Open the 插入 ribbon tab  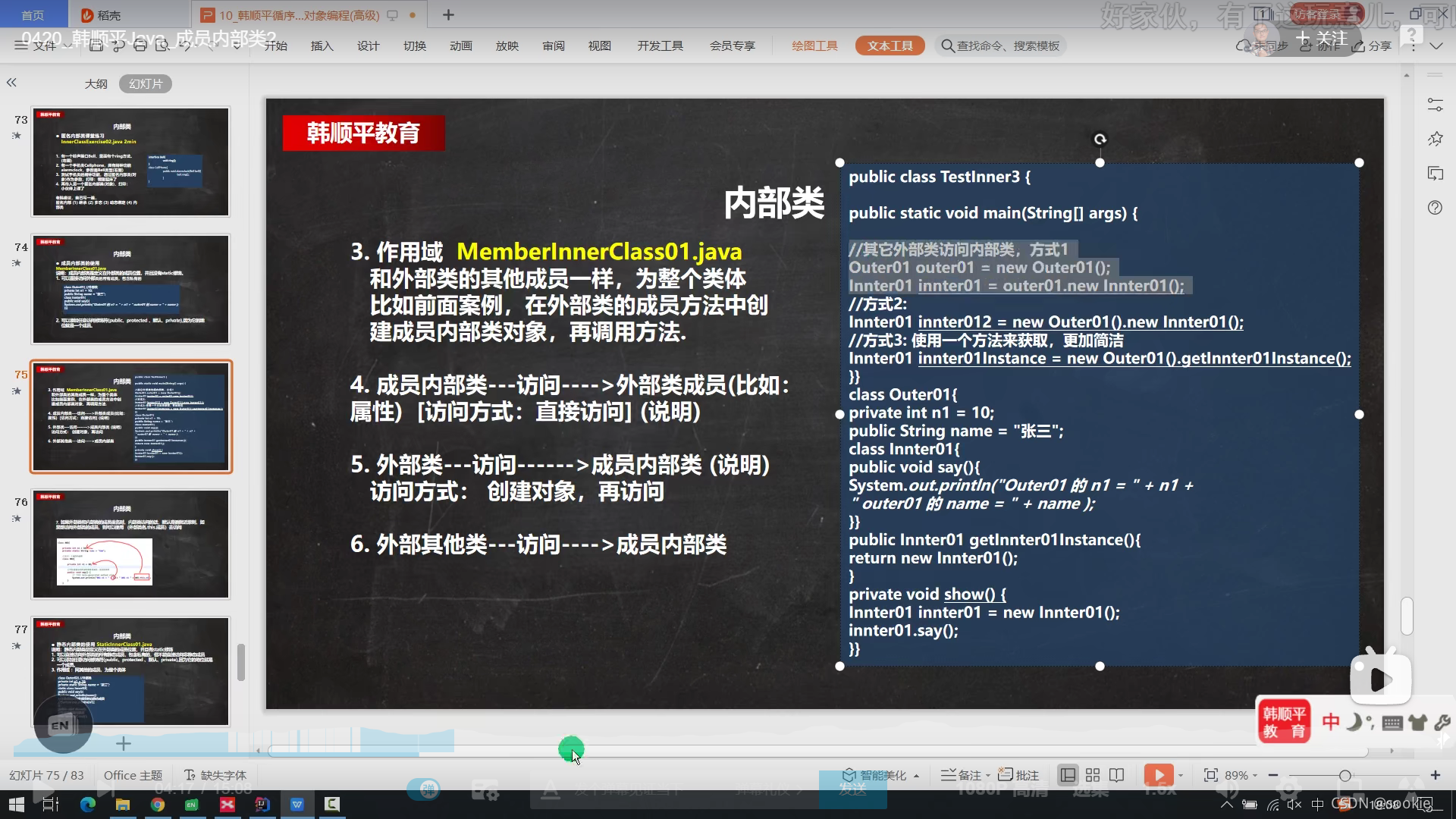coord(322,46)
